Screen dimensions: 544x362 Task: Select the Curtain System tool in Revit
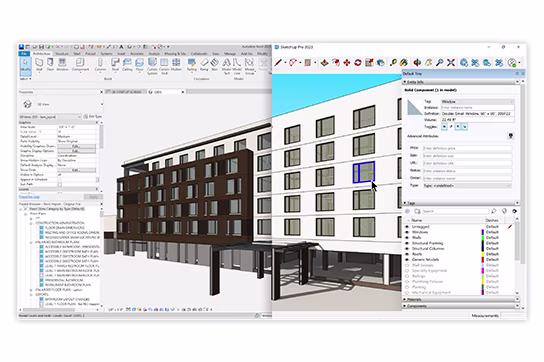(152, 66)
